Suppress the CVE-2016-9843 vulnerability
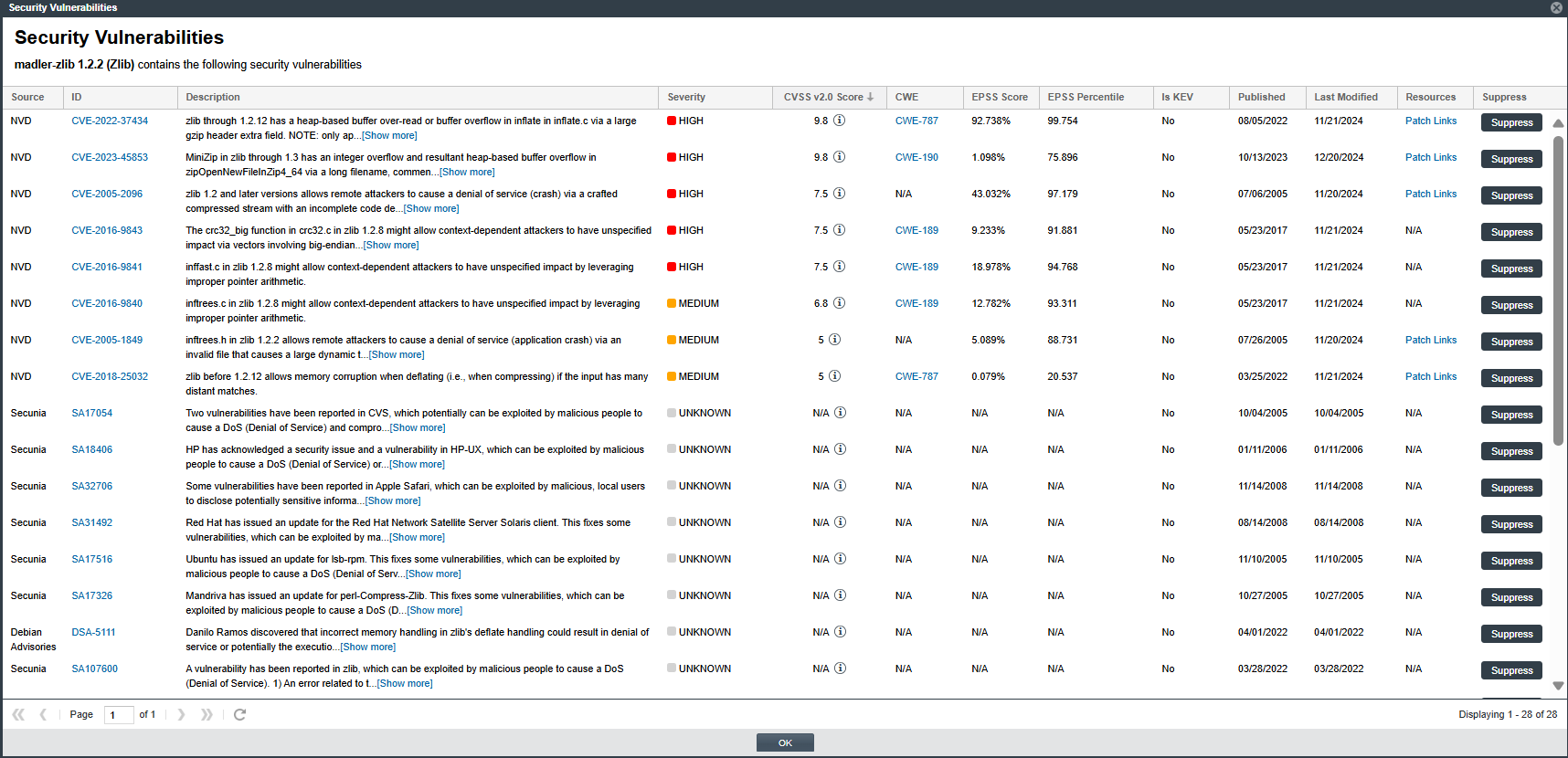 point(1511,232)
